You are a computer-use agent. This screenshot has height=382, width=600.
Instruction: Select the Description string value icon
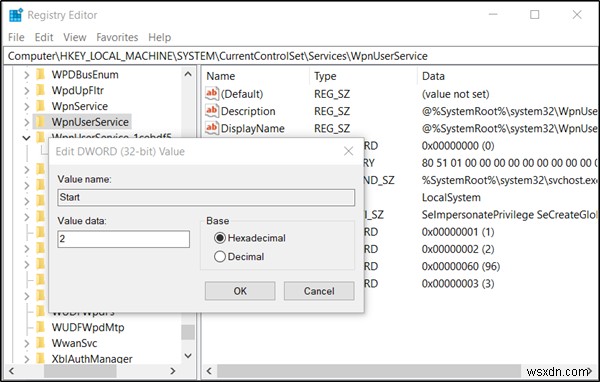(212, 111)
